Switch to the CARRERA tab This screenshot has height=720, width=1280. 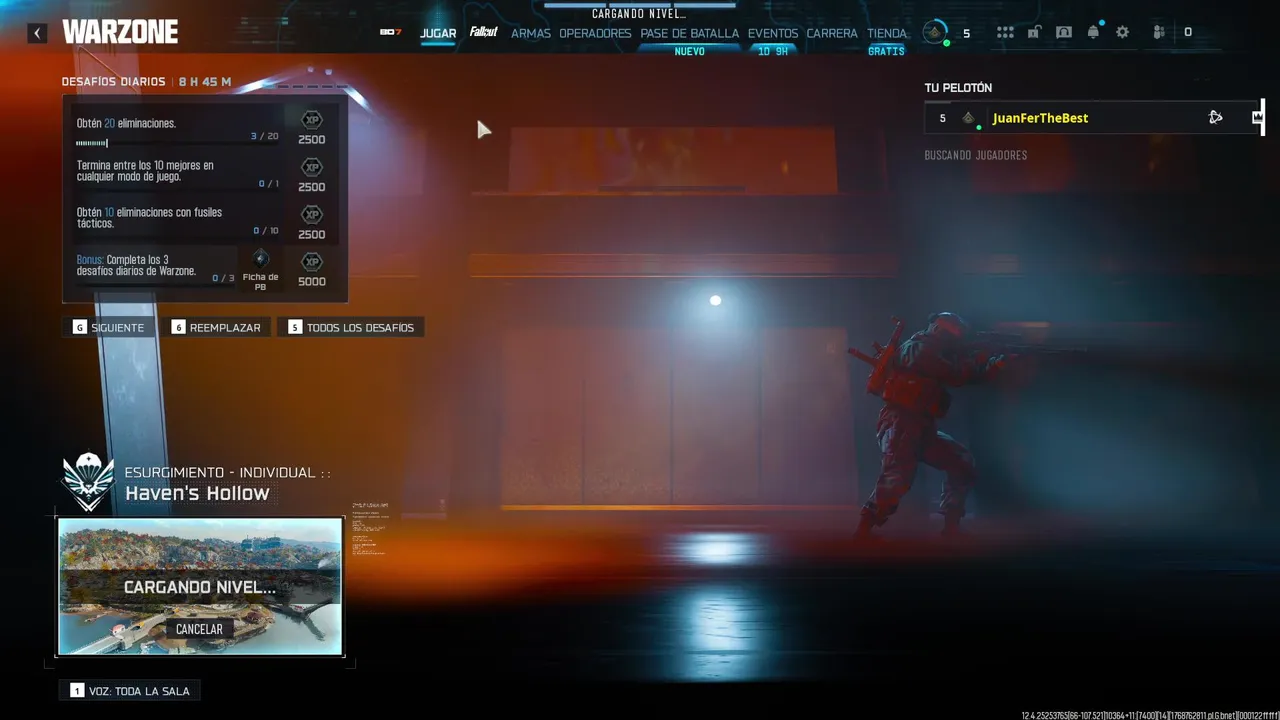[x=832, y=33]
